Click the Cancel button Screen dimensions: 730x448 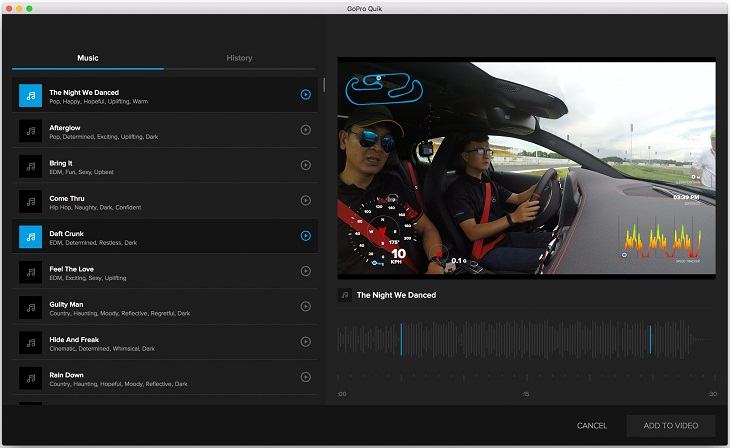coord(592,426)
